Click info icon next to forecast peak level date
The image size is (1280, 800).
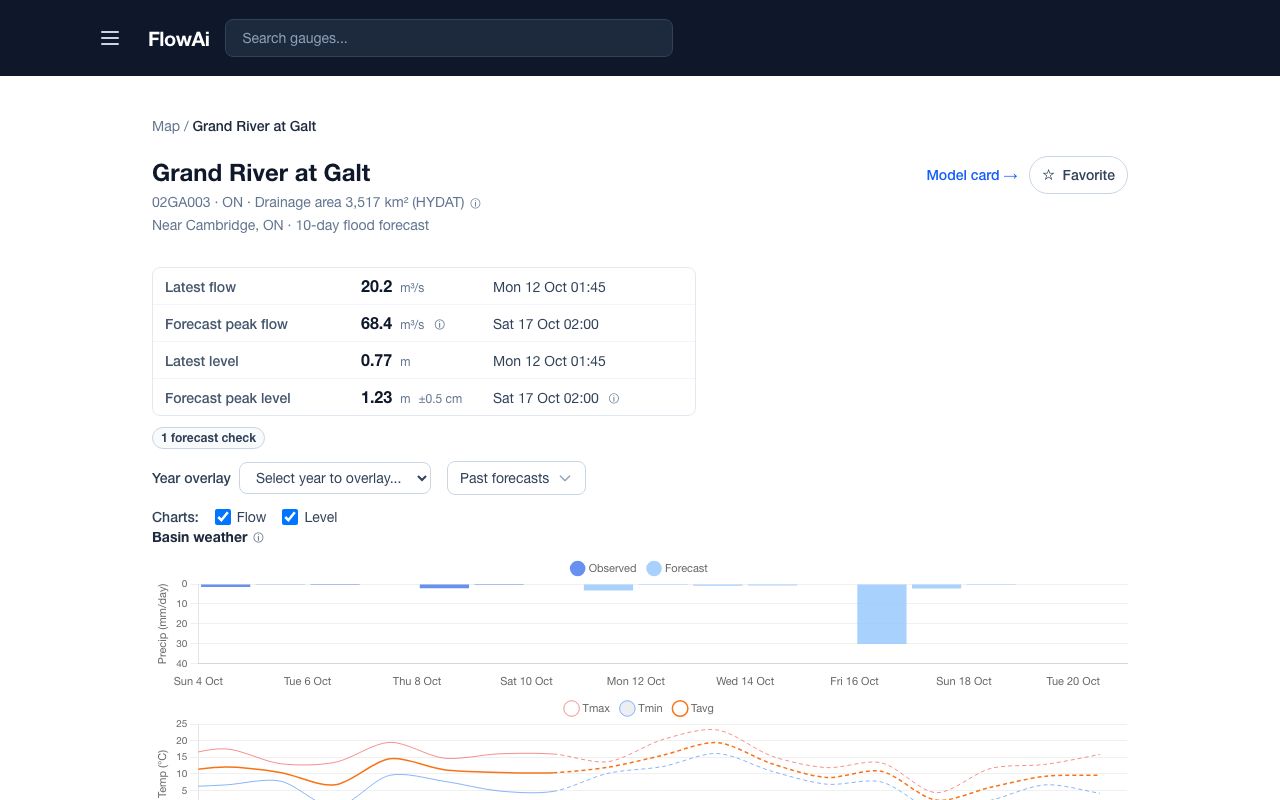click(614, 398)
